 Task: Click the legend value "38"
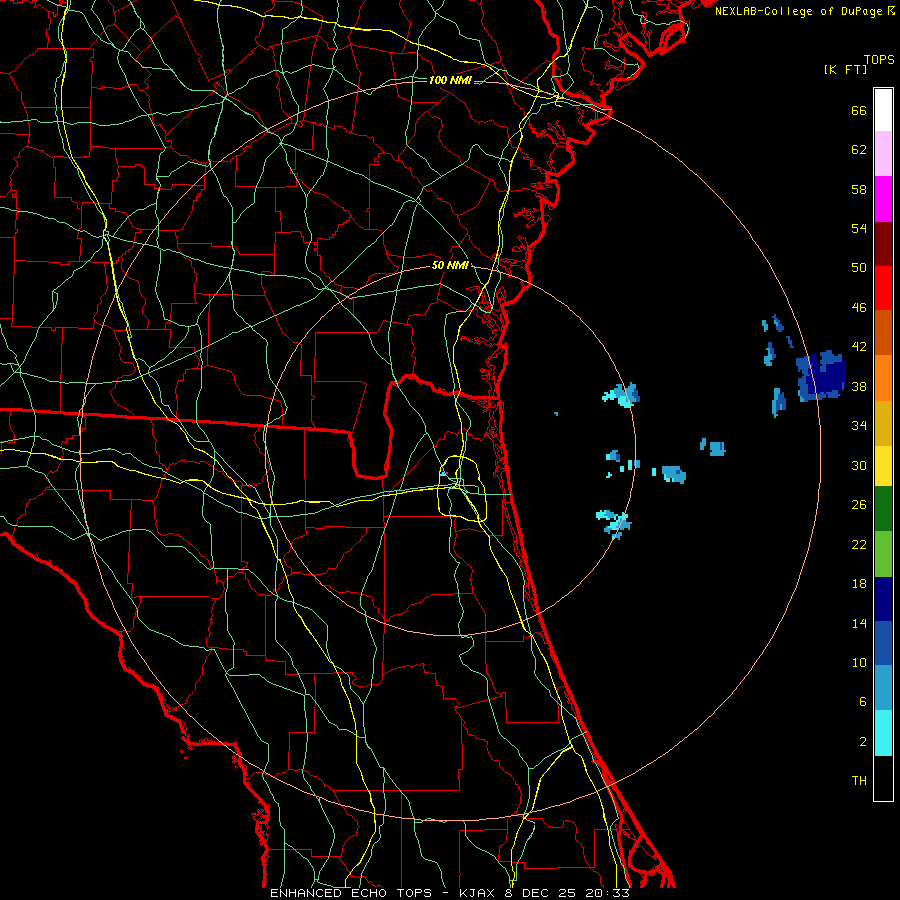point(859,387)
